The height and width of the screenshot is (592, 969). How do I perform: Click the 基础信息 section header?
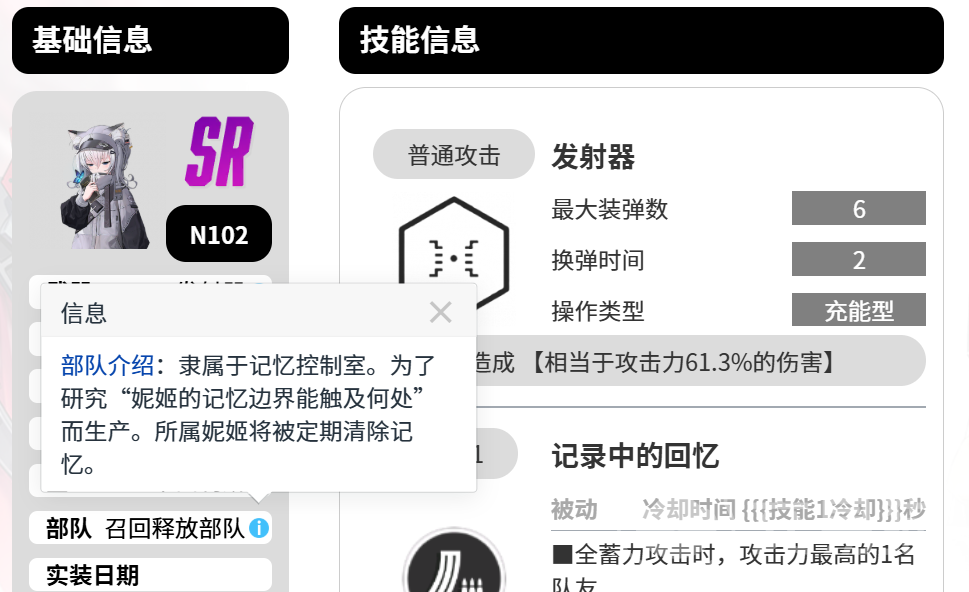coord(150,41)
